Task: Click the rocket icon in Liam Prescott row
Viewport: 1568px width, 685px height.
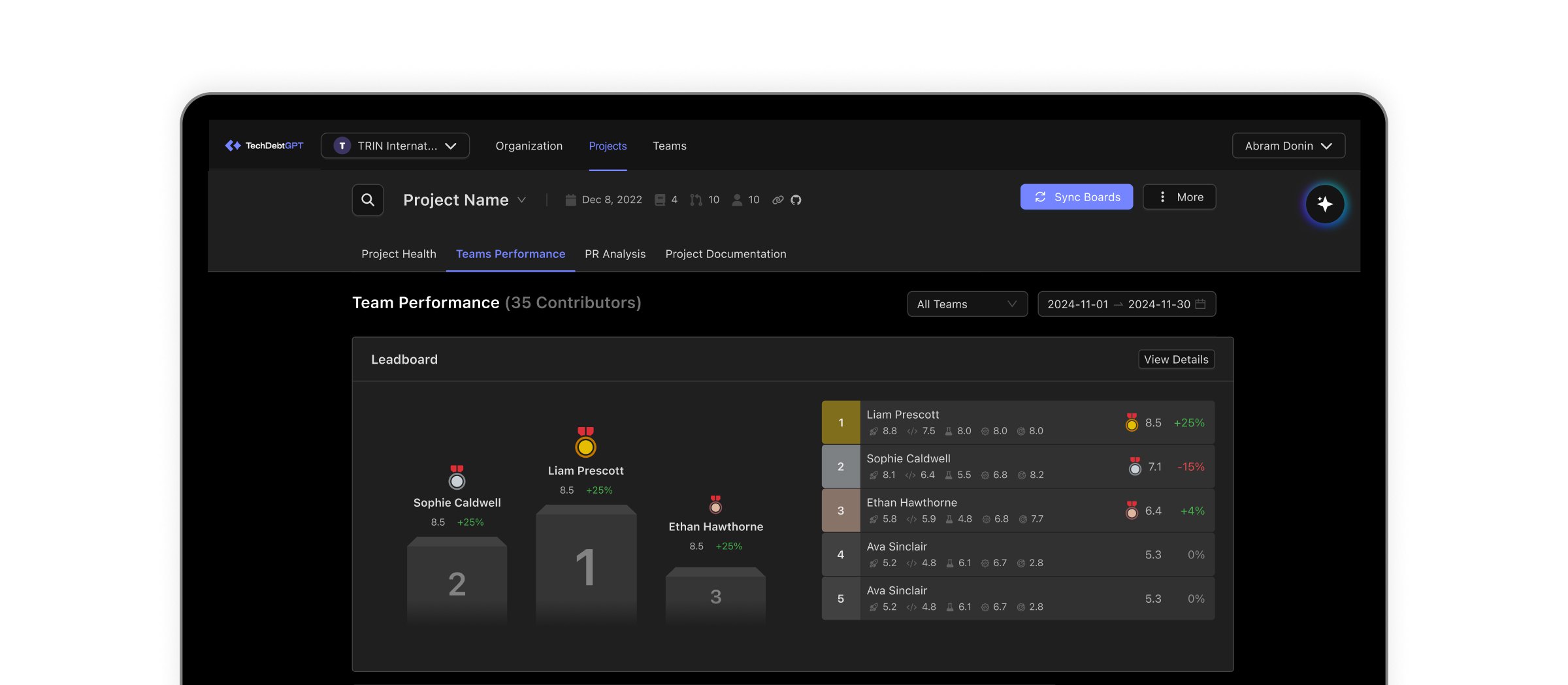Action: 874,432
